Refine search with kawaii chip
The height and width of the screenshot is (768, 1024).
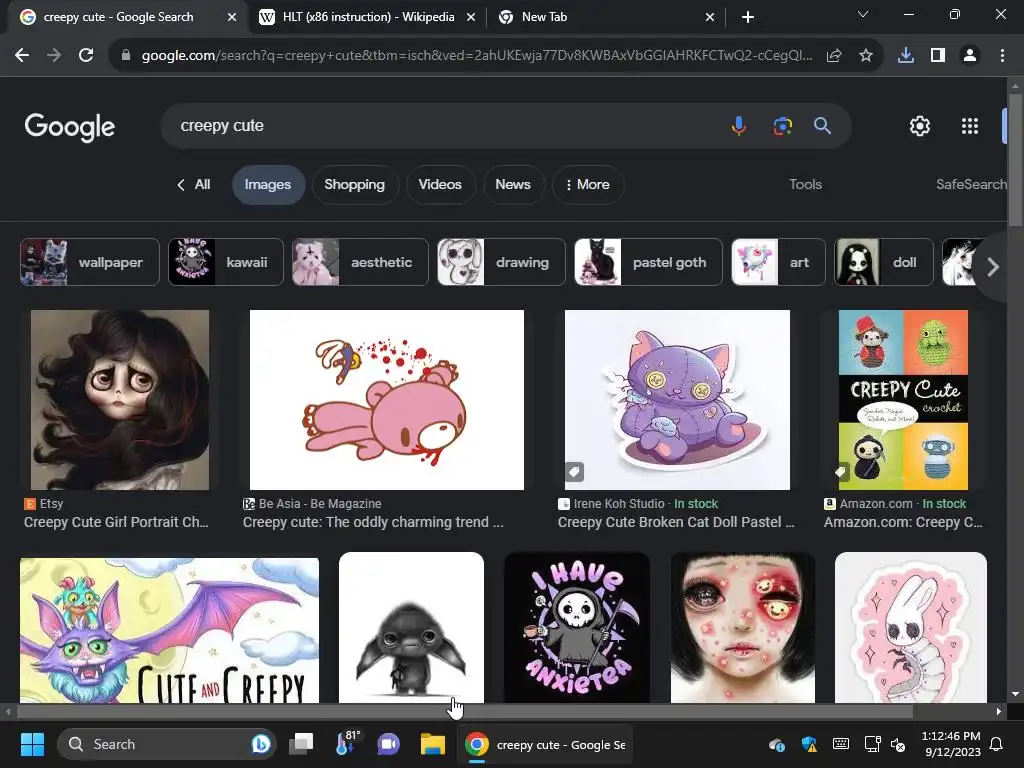coord(226,262)
